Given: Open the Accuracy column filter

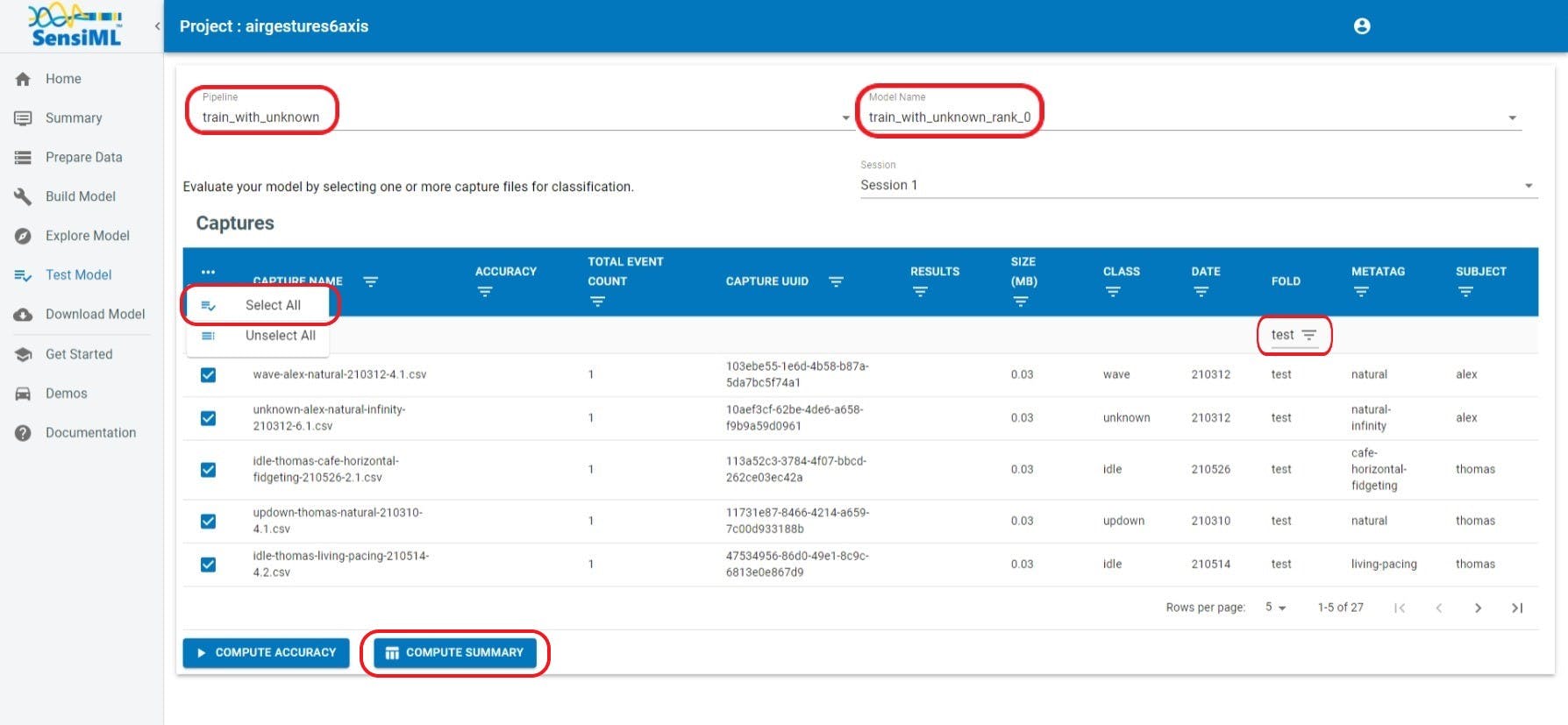Looking at the screenshot, I should tap(484, 292).
